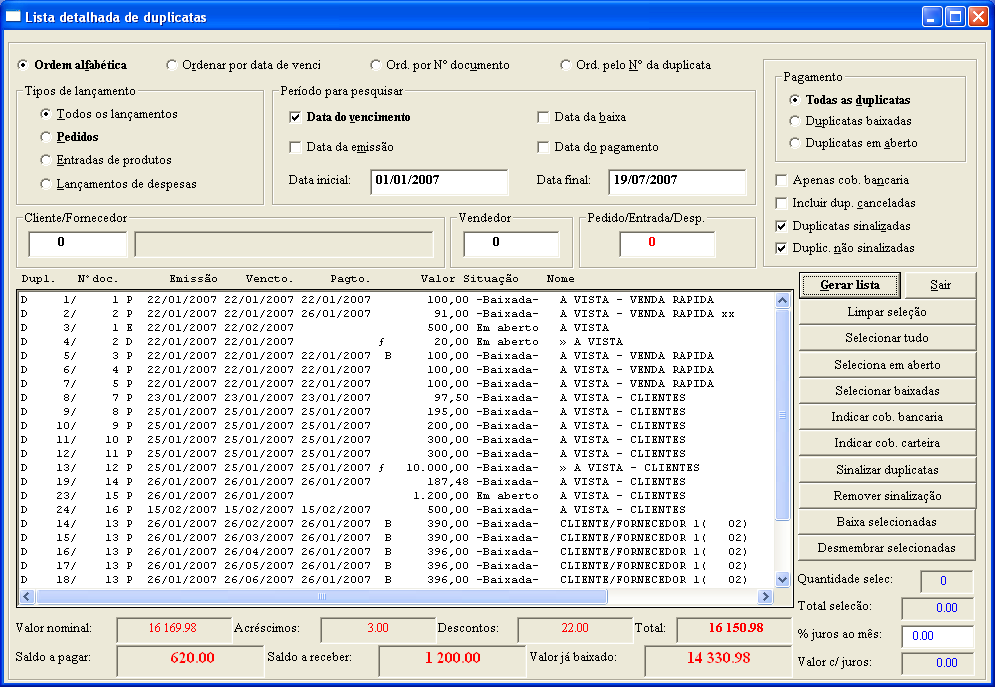
Task: Select duplicata 13/ row of 10.000,00
Action: [397, 468]
